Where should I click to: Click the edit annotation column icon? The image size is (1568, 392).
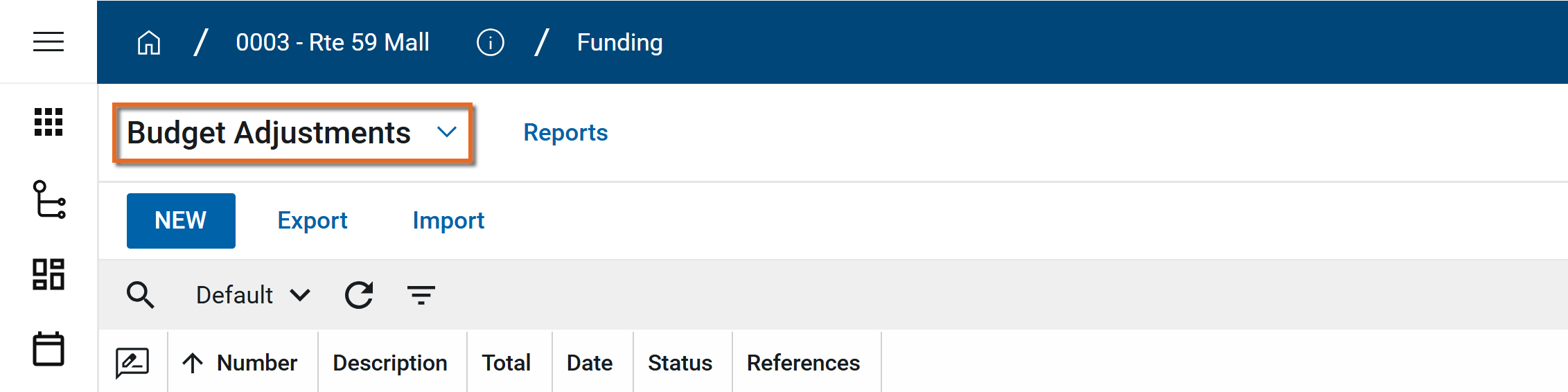pyautogui.click(x=132, y=363)
